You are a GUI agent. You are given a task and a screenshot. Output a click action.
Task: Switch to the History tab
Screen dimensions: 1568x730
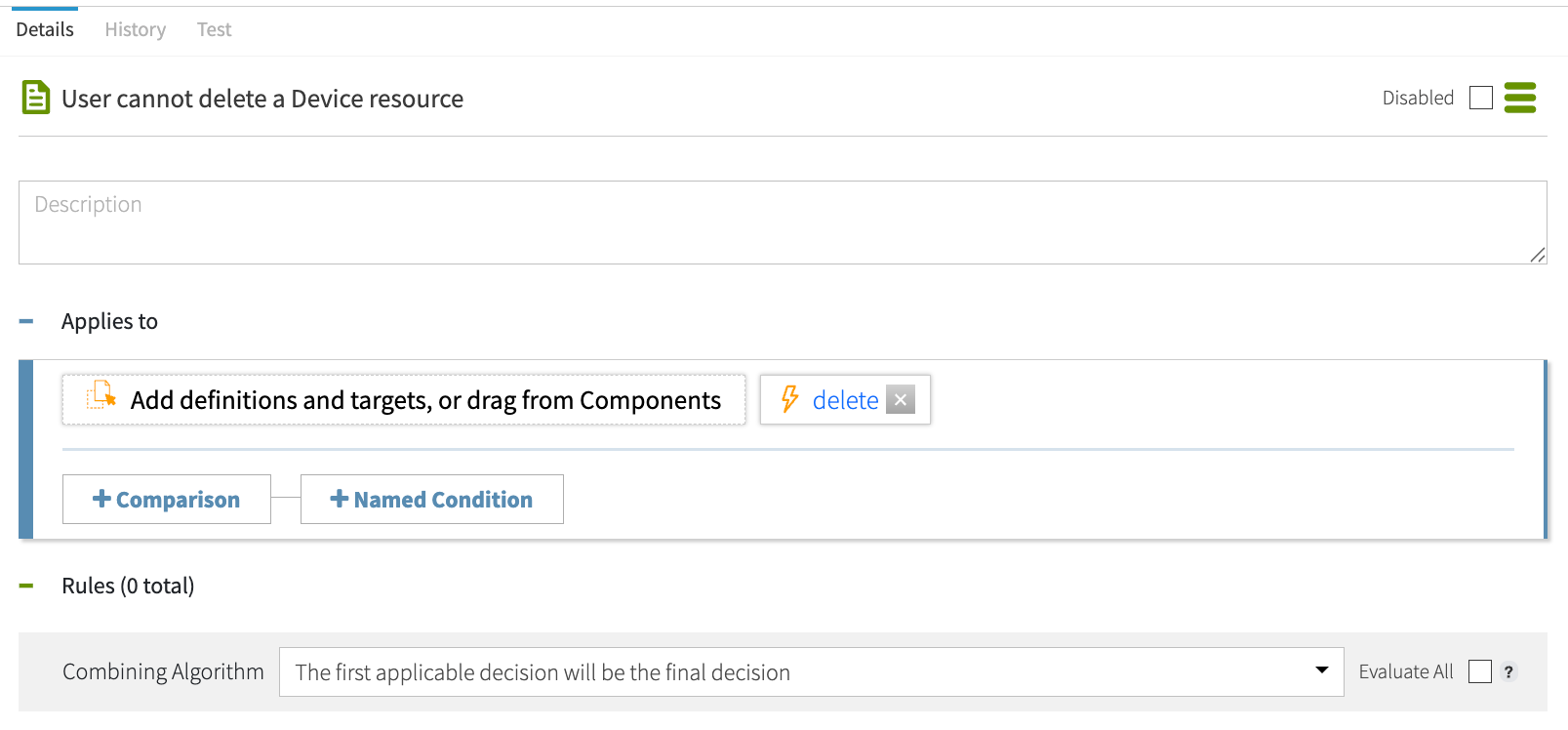(134, 29)
